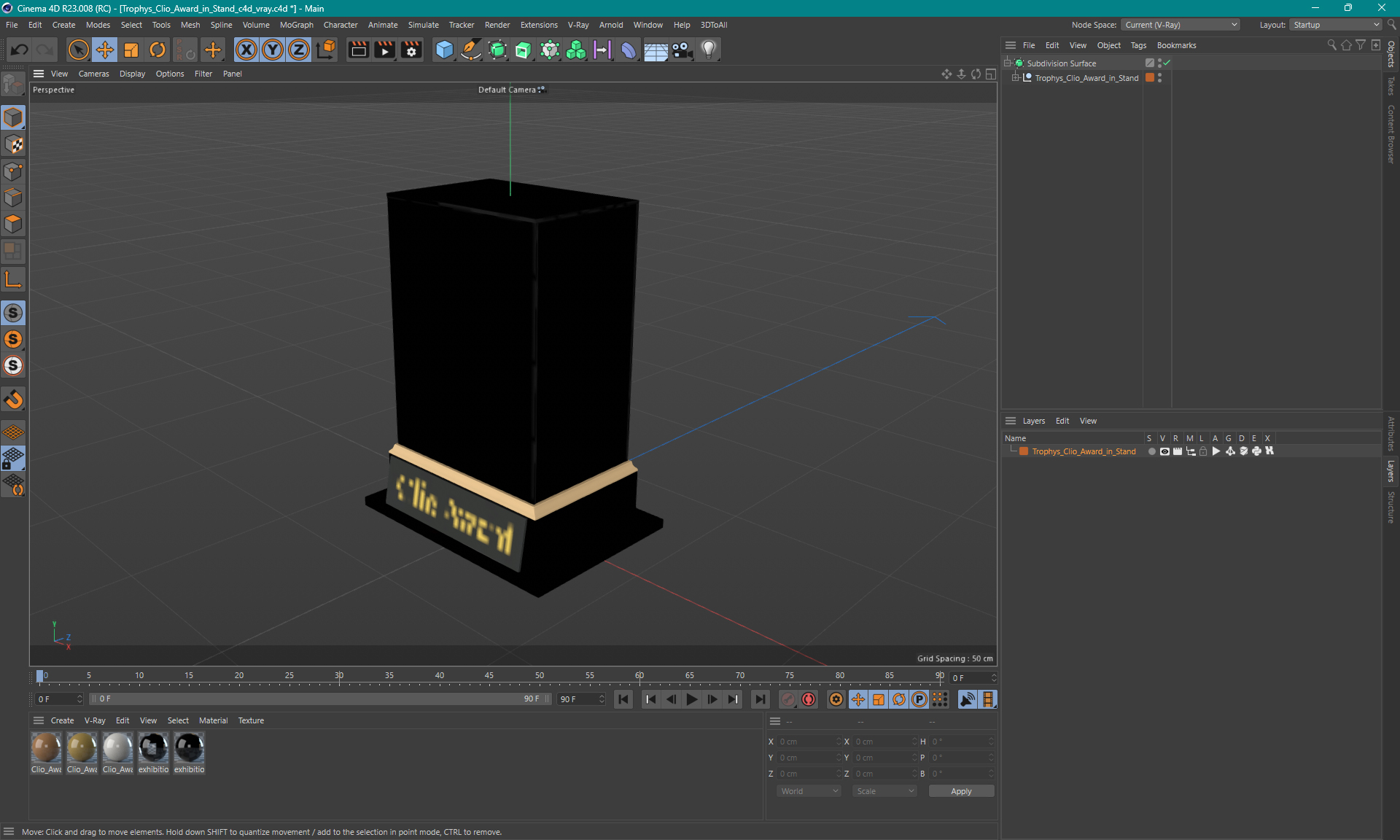This screenshot has width=1400, height=840.
Task: Expand the Trophys_Clio_Award_in_Stand object node
Action: (x=1015, y=78)
